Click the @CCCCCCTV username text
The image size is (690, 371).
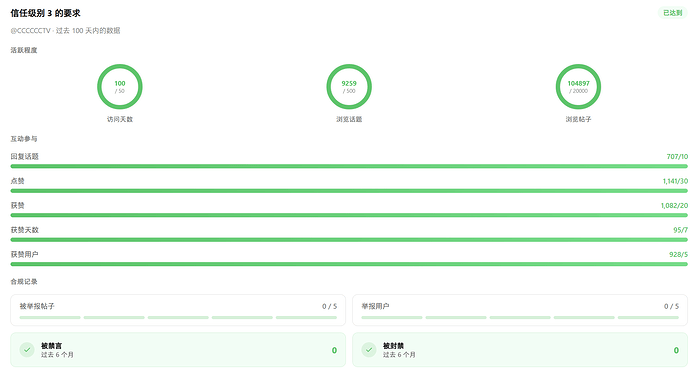(30, 31)
